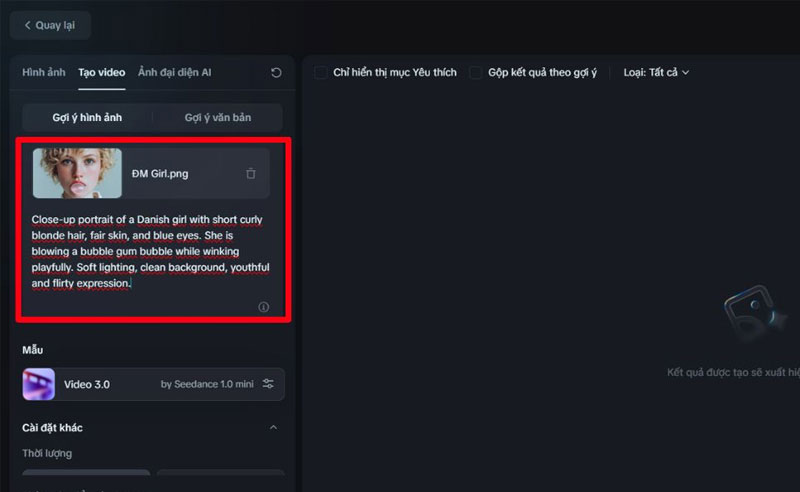Open the 'Loại: Tất cả' filter dropdown
The height and width of the screenshot is (492, 800).
(x=657, y=72)
